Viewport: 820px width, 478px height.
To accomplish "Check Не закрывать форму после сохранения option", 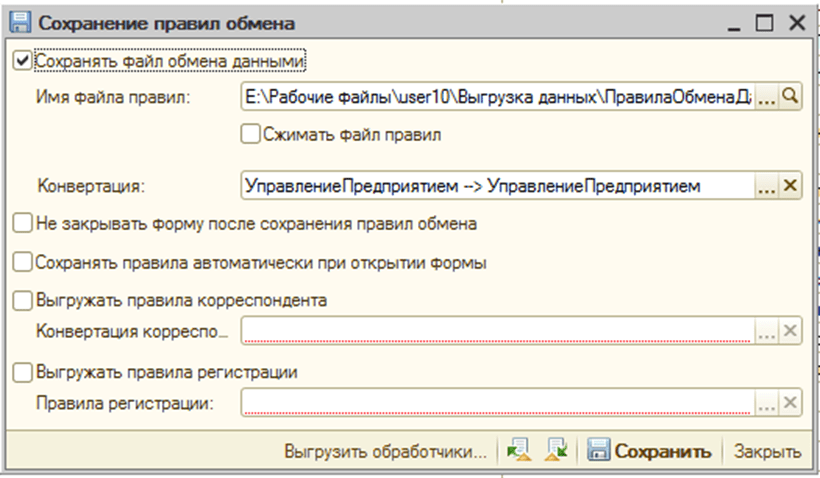I will point(23,223).
